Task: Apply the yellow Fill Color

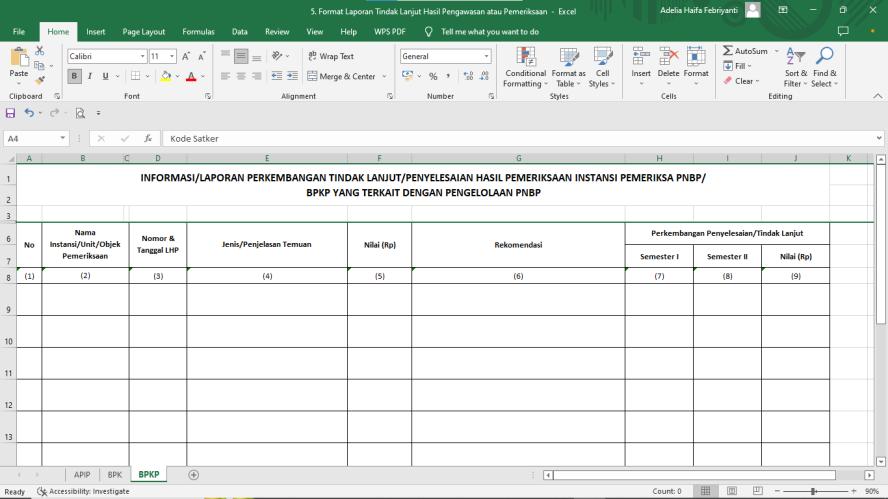Action: tap(166, 76)
